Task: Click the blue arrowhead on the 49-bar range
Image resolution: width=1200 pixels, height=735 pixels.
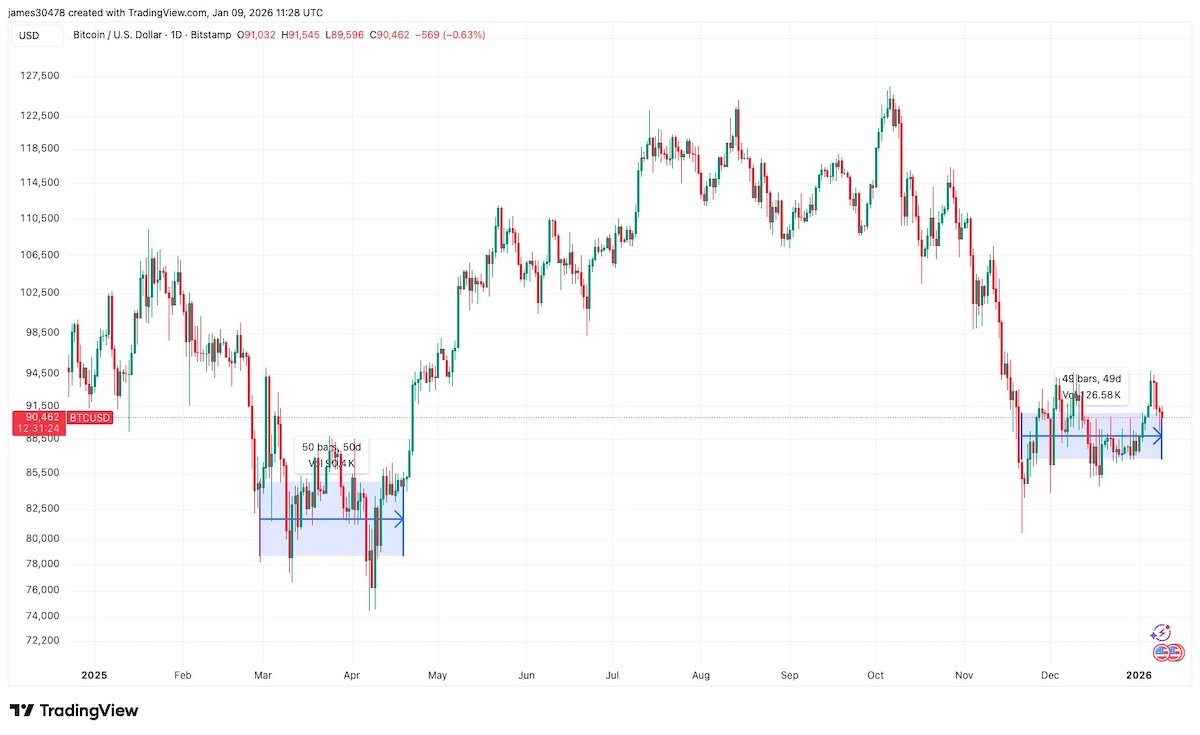Action: point(1156,436)
